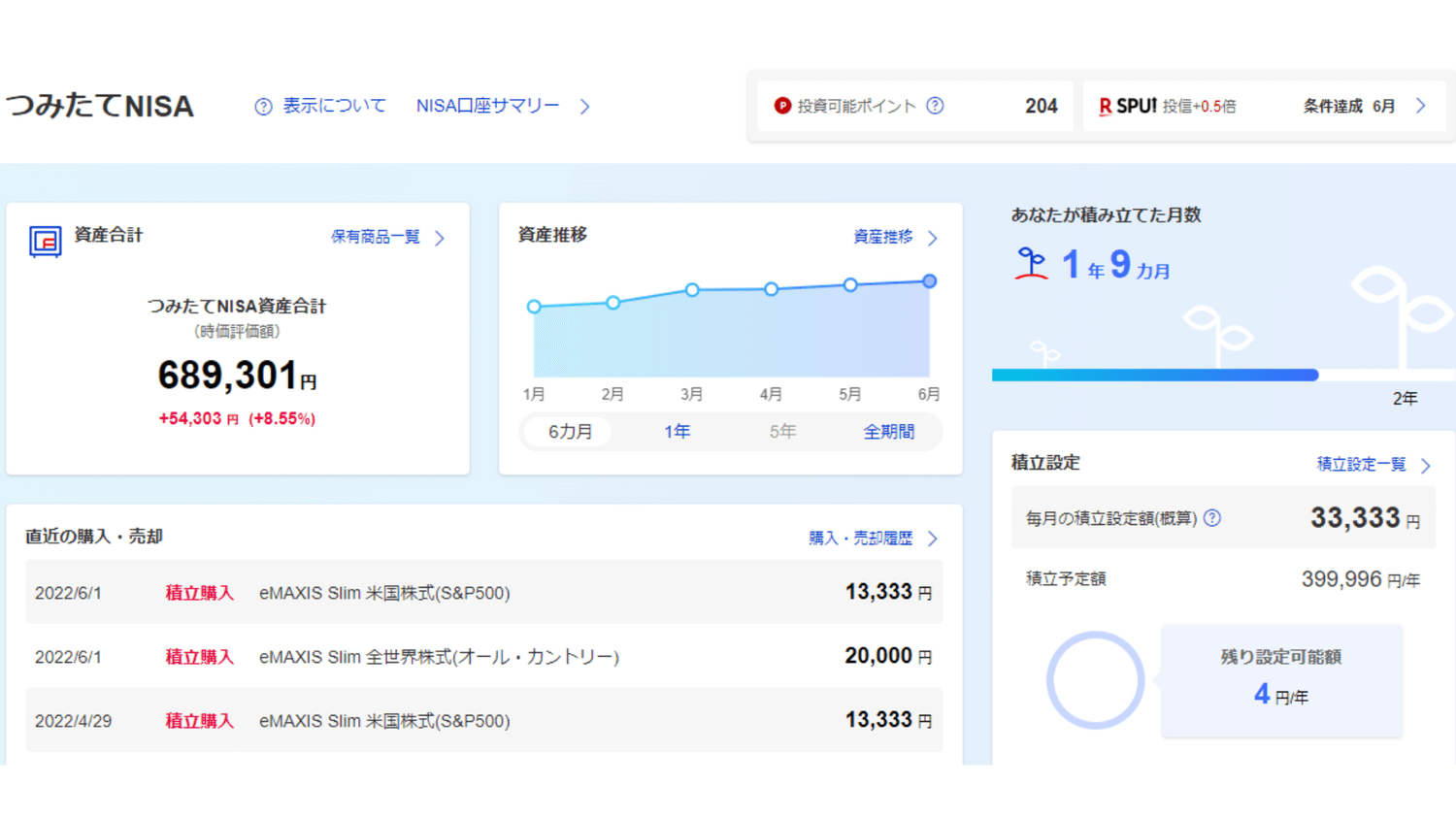Select the 5年 period tab
1456x818 pixels.
pos(782,432)
